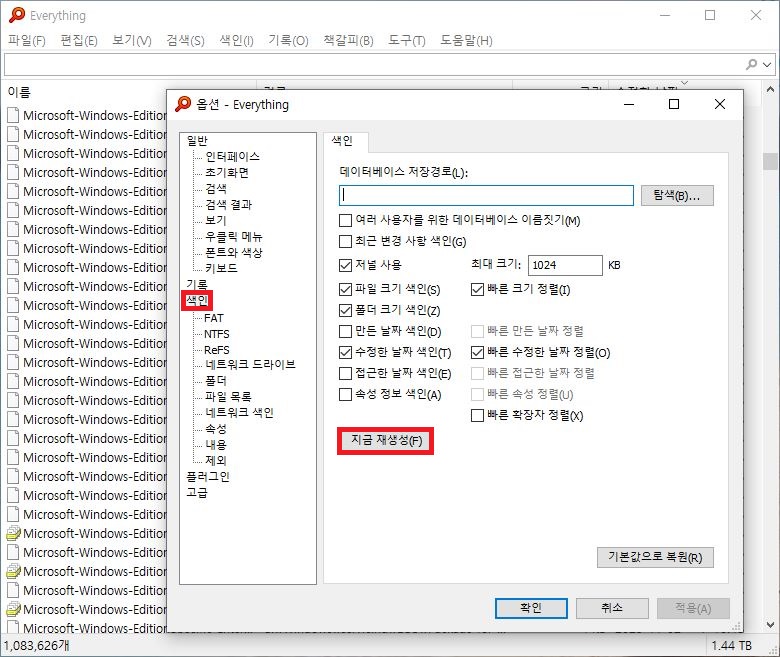Image resolution: width=780 pixels, height=657 pixels.
Task: Toggle 폴더 크기 색인 checkbox
Action: [345, 310]
